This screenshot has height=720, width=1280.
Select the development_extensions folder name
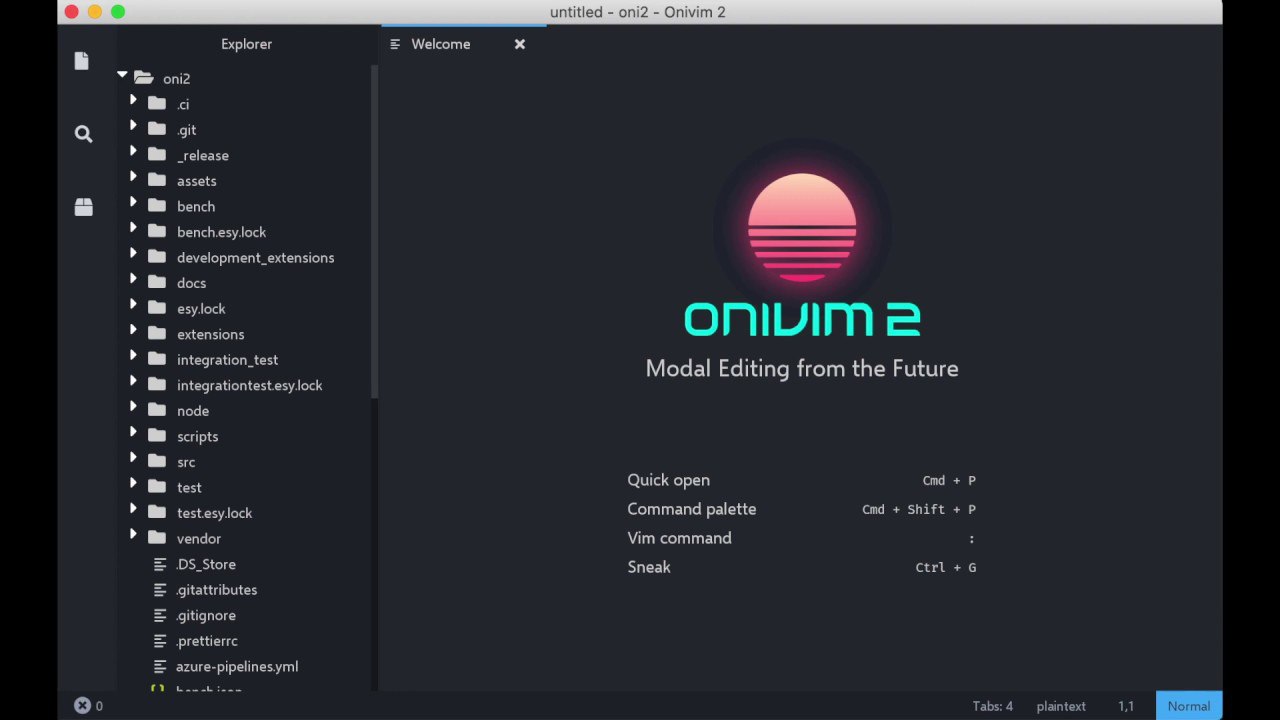[x=255, y=257]
